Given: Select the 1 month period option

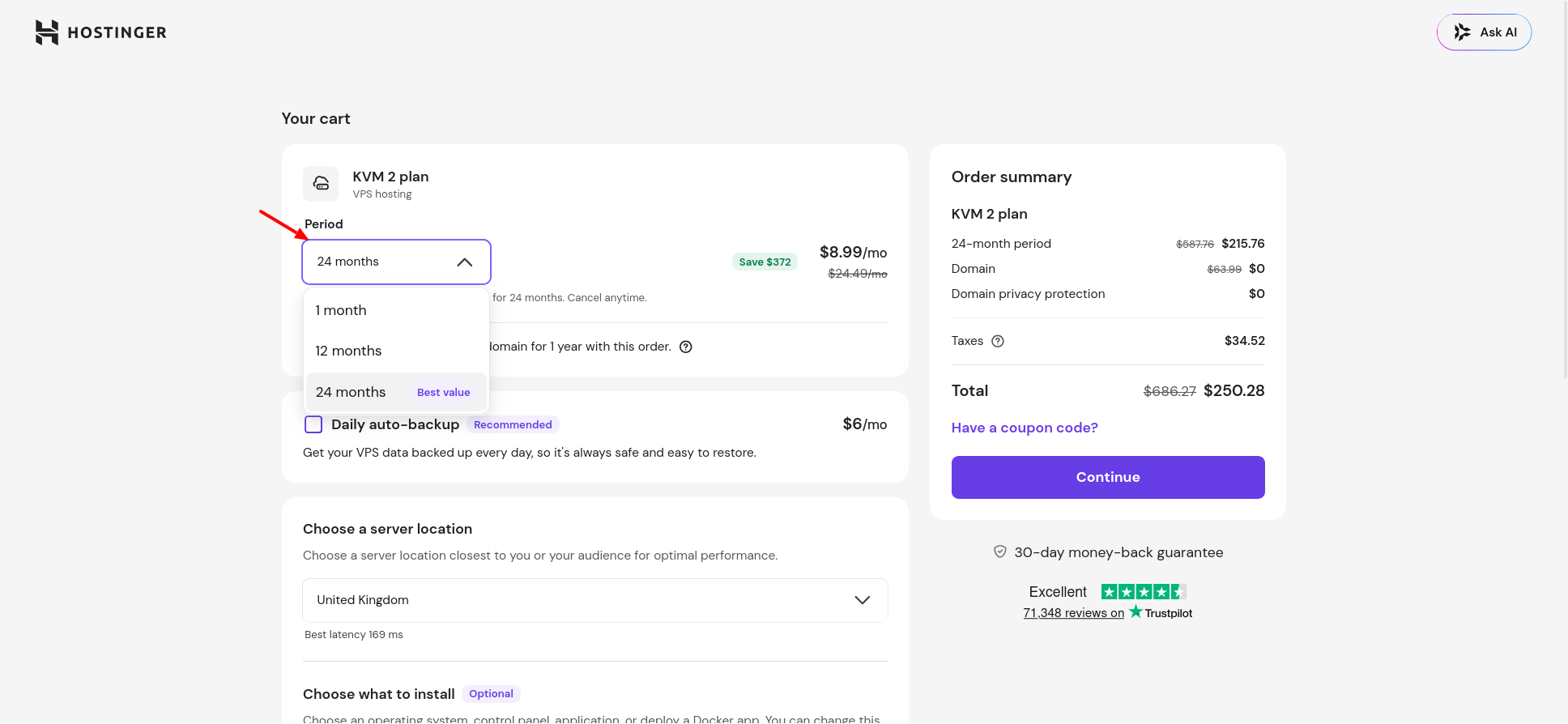Looking at the screenshot, I should coord(396,310).
